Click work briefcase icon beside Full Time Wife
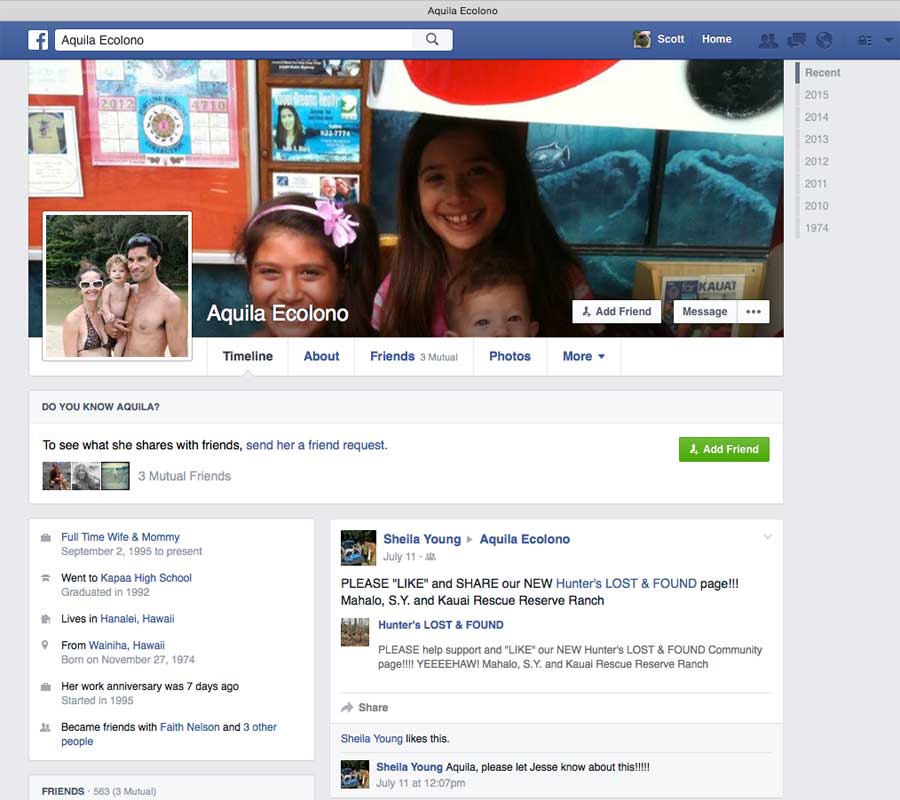This screenshot has height=800, width=900. pos(45,538)
